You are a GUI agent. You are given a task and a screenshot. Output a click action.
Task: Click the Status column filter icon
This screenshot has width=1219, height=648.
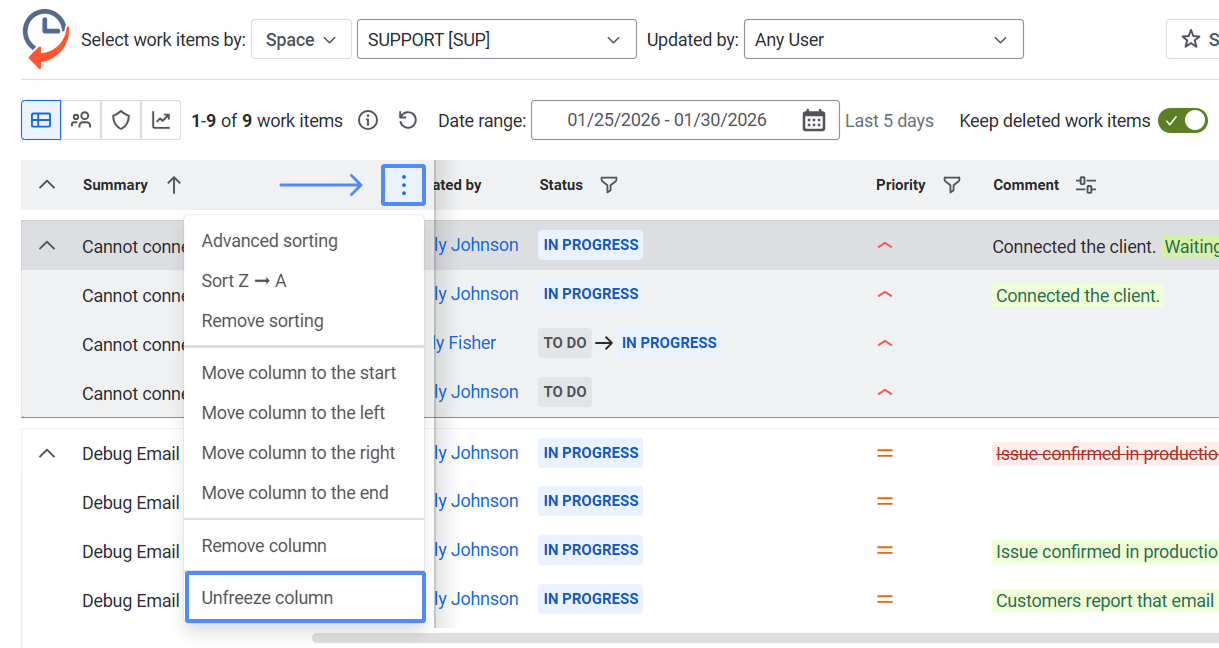(x=608, y=185)
